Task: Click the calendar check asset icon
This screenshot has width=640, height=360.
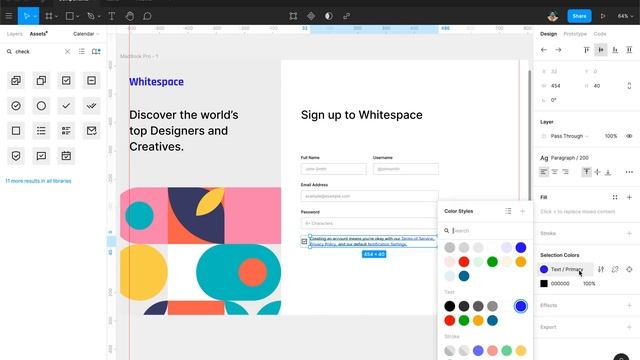Action: 66,156
